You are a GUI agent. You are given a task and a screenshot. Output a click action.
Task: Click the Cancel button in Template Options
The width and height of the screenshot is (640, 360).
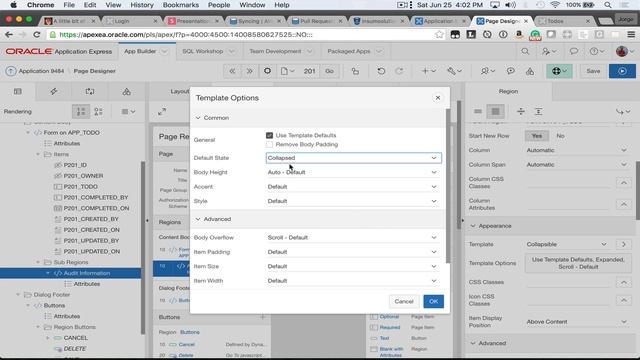tap(404, 301)
